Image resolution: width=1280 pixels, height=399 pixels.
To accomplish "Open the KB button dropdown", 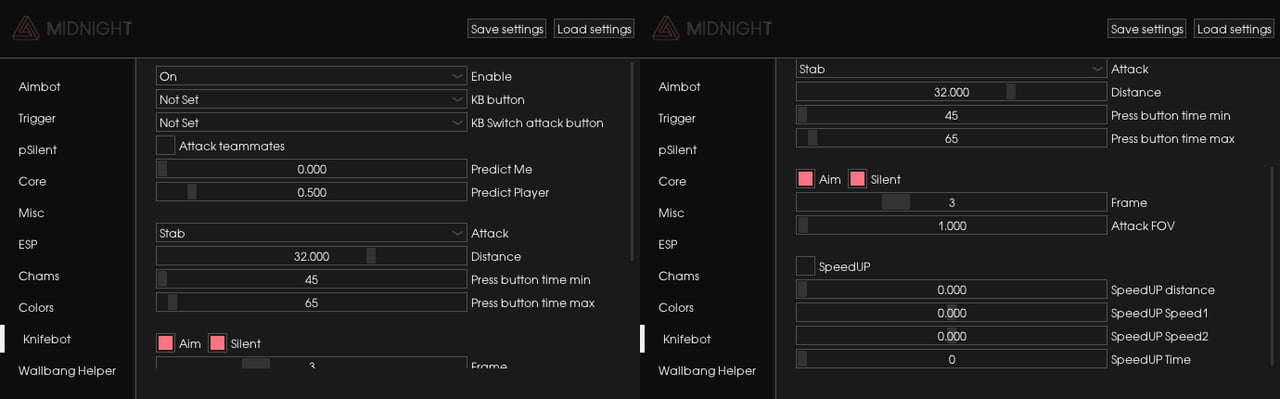I will click(311, 99).
